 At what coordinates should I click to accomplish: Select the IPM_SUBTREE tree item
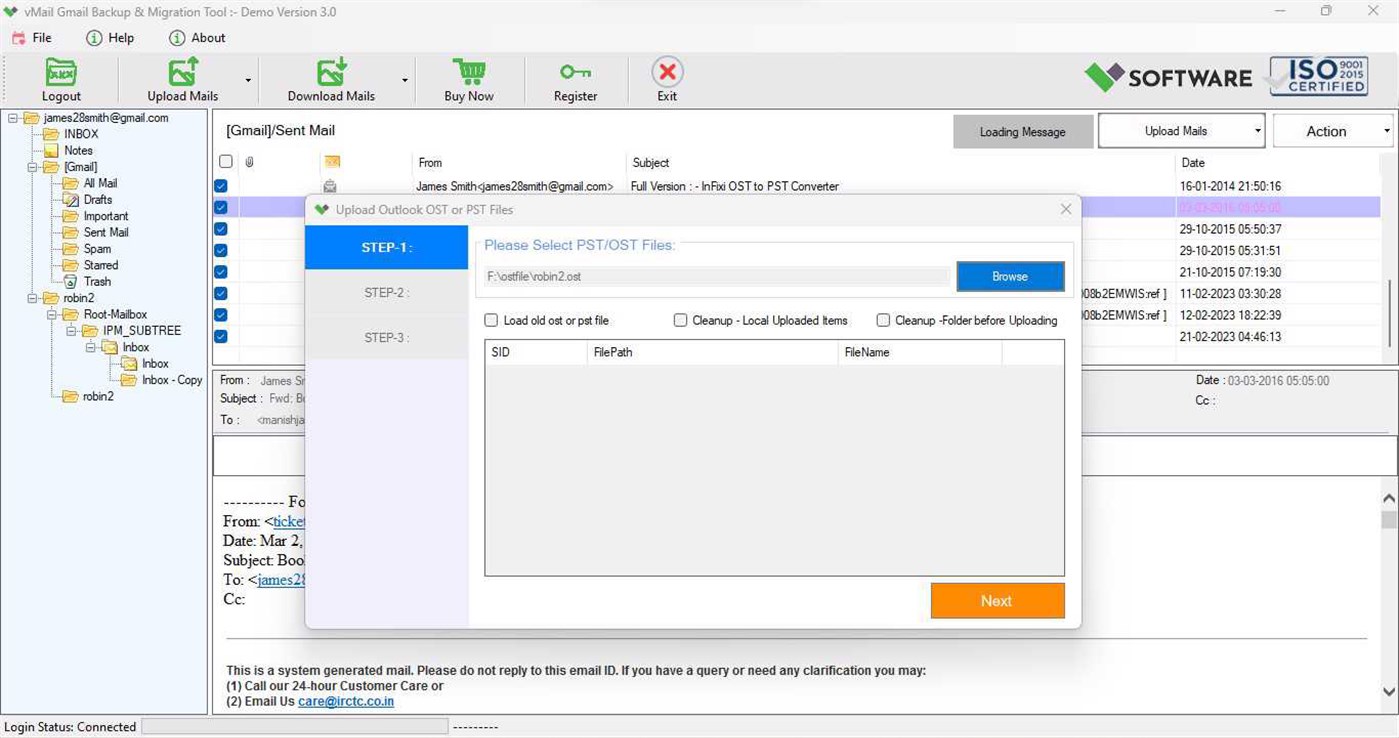142,331
